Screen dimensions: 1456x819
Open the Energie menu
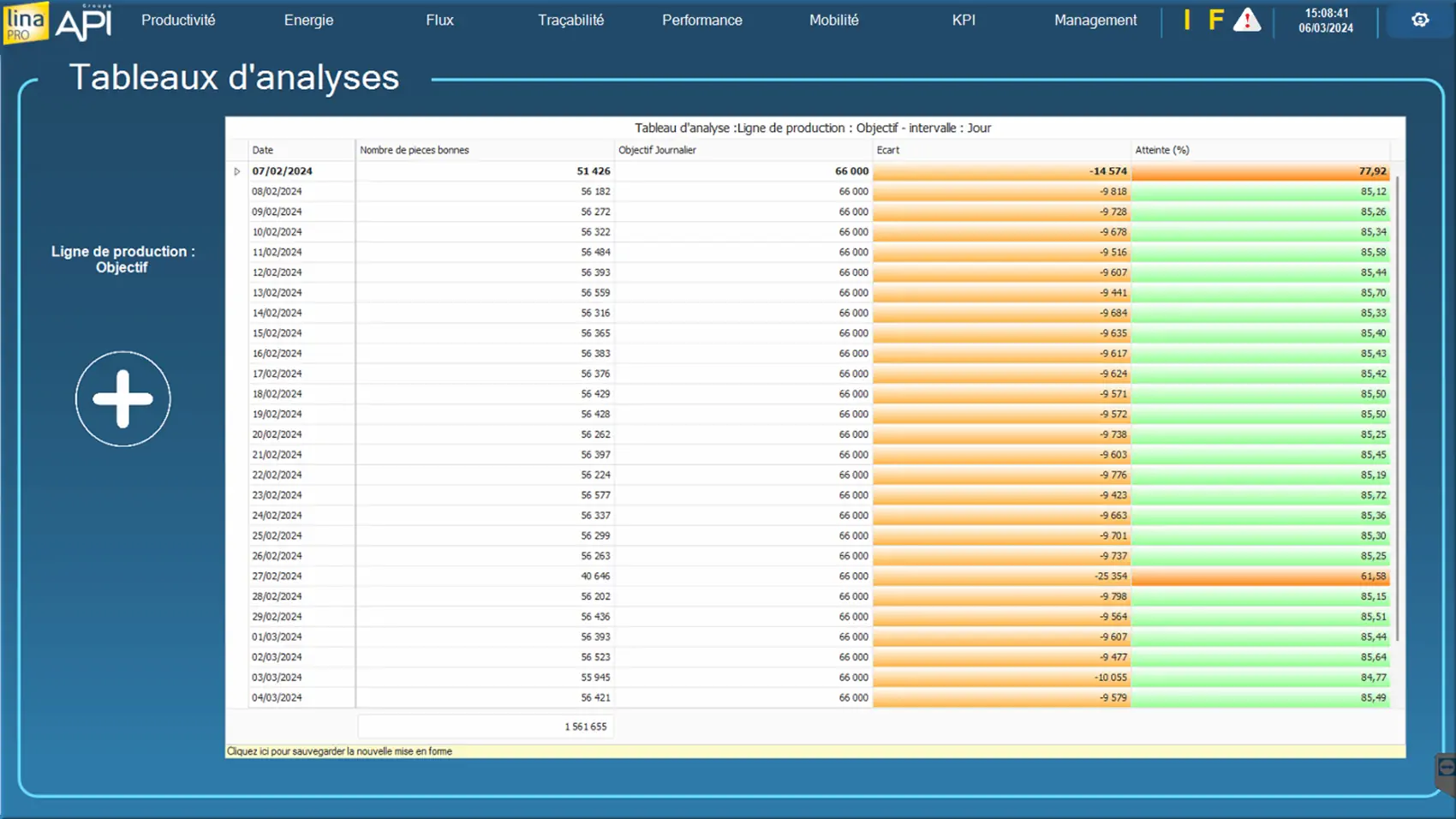308,21
